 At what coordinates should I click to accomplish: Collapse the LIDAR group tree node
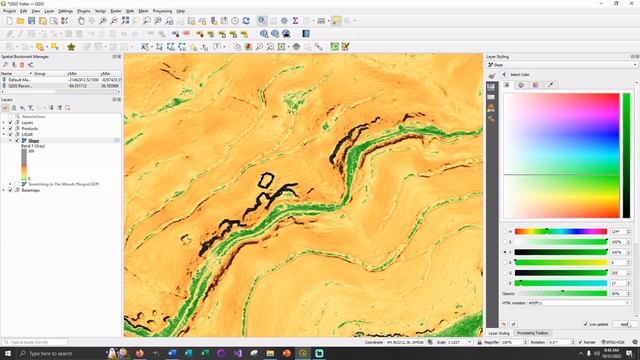4,134
